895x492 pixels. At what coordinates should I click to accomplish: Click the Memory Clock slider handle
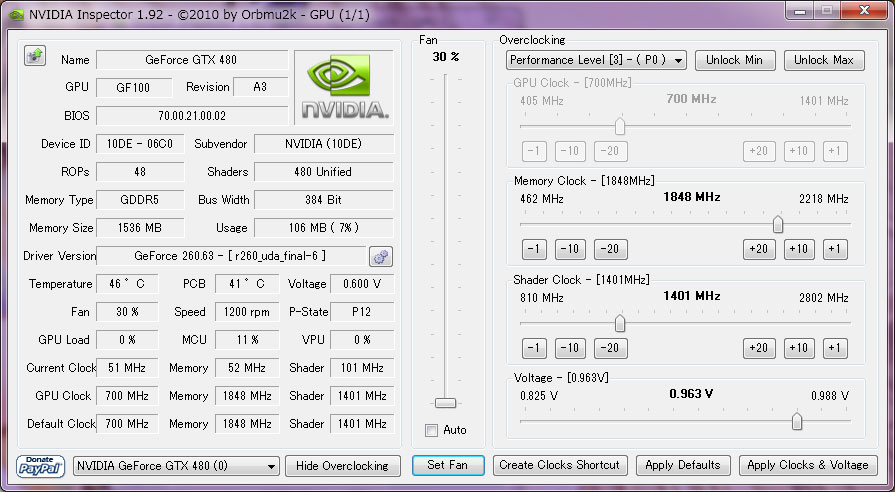(x=777, y=224)
